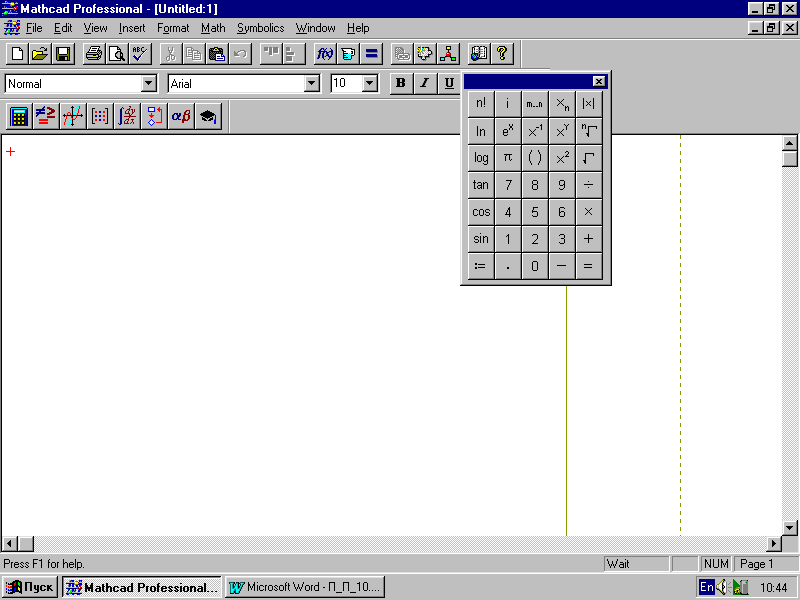This screenshot has width=800, height=600.
Task: Click the cos function button
Action: point(481,212)
